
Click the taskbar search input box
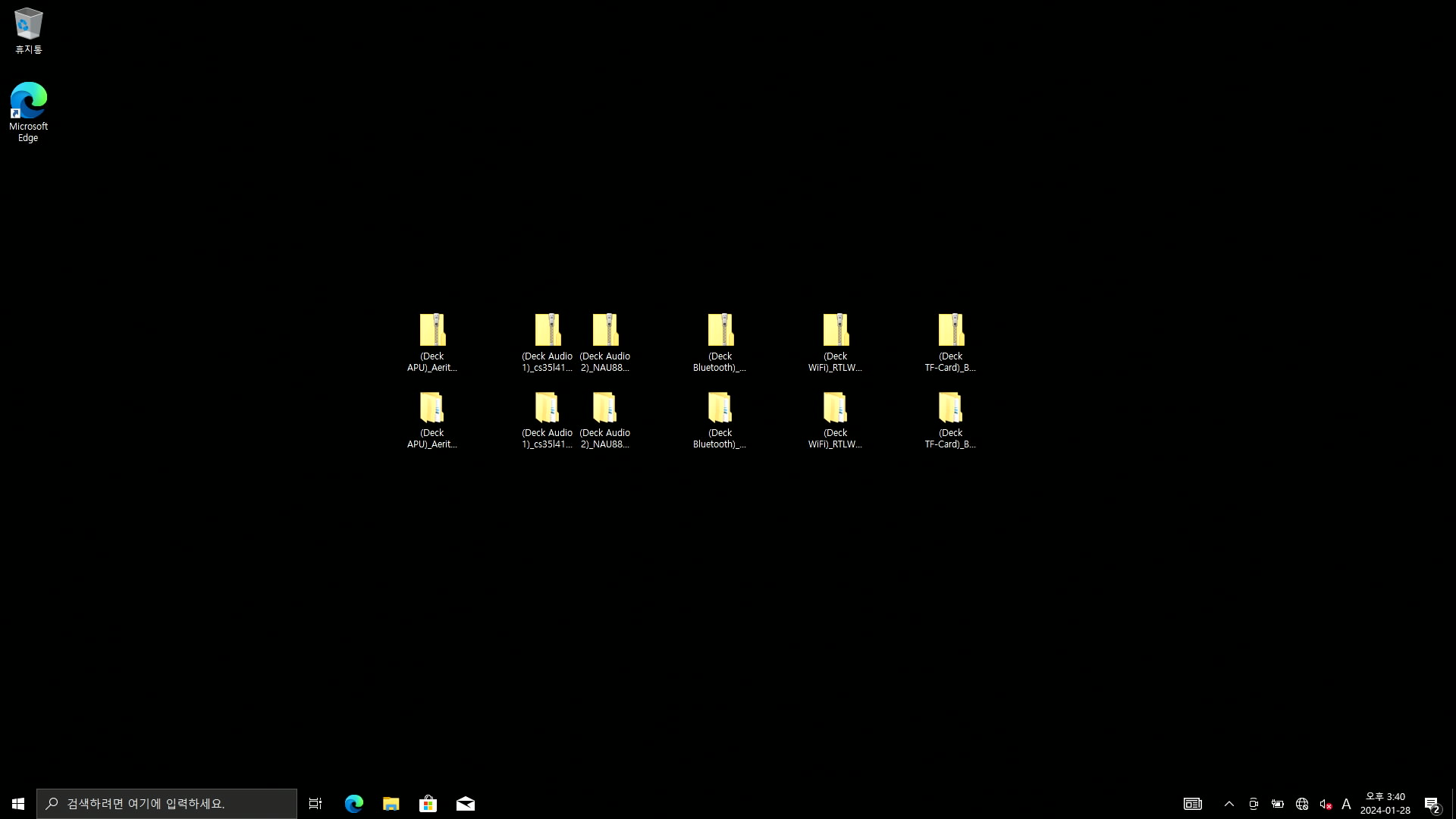click(x=167, y=804)
